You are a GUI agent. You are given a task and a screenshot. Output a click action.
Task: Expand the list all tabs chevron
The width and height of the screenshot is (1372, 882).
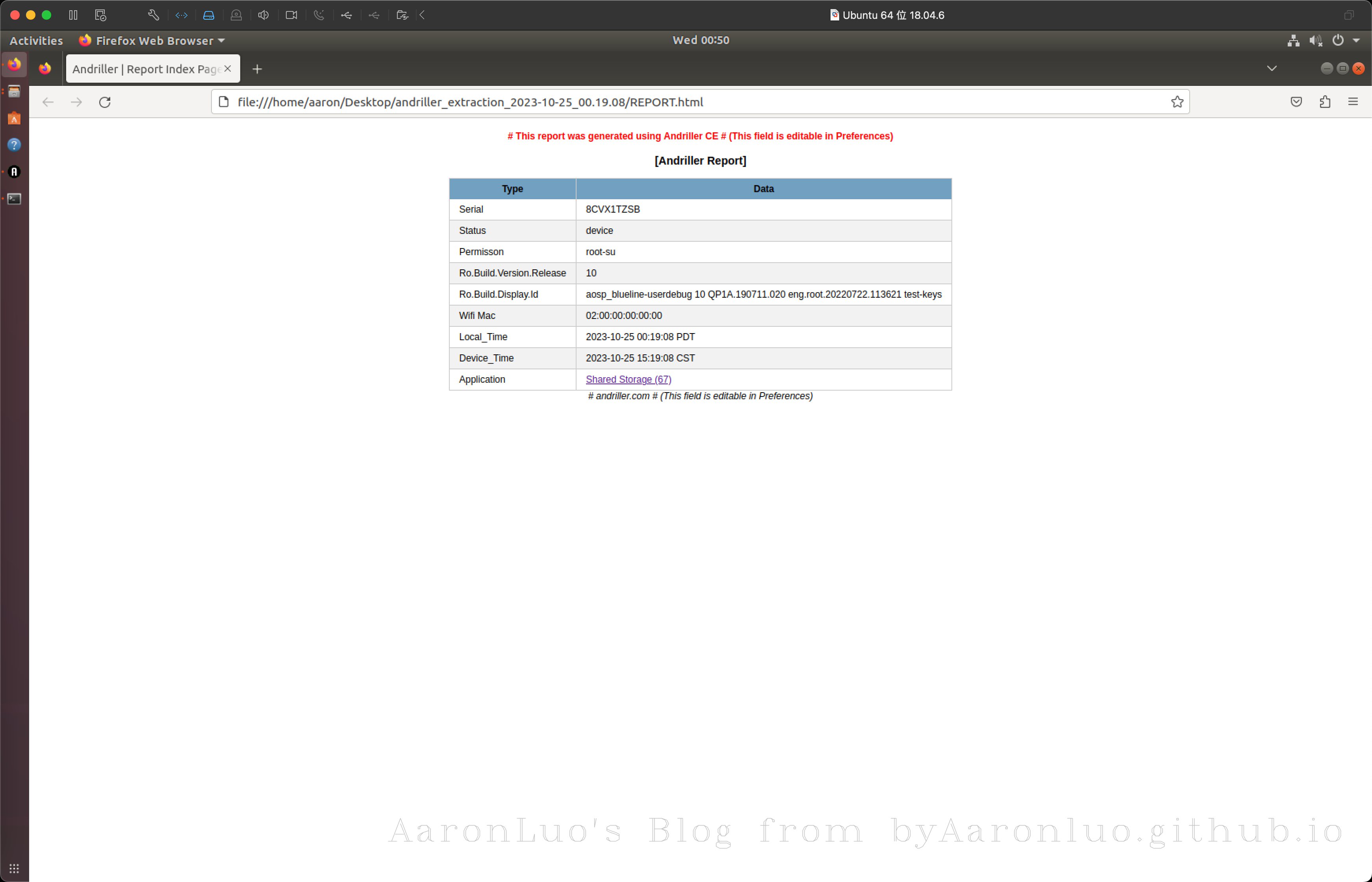(x=1272, y=69)
